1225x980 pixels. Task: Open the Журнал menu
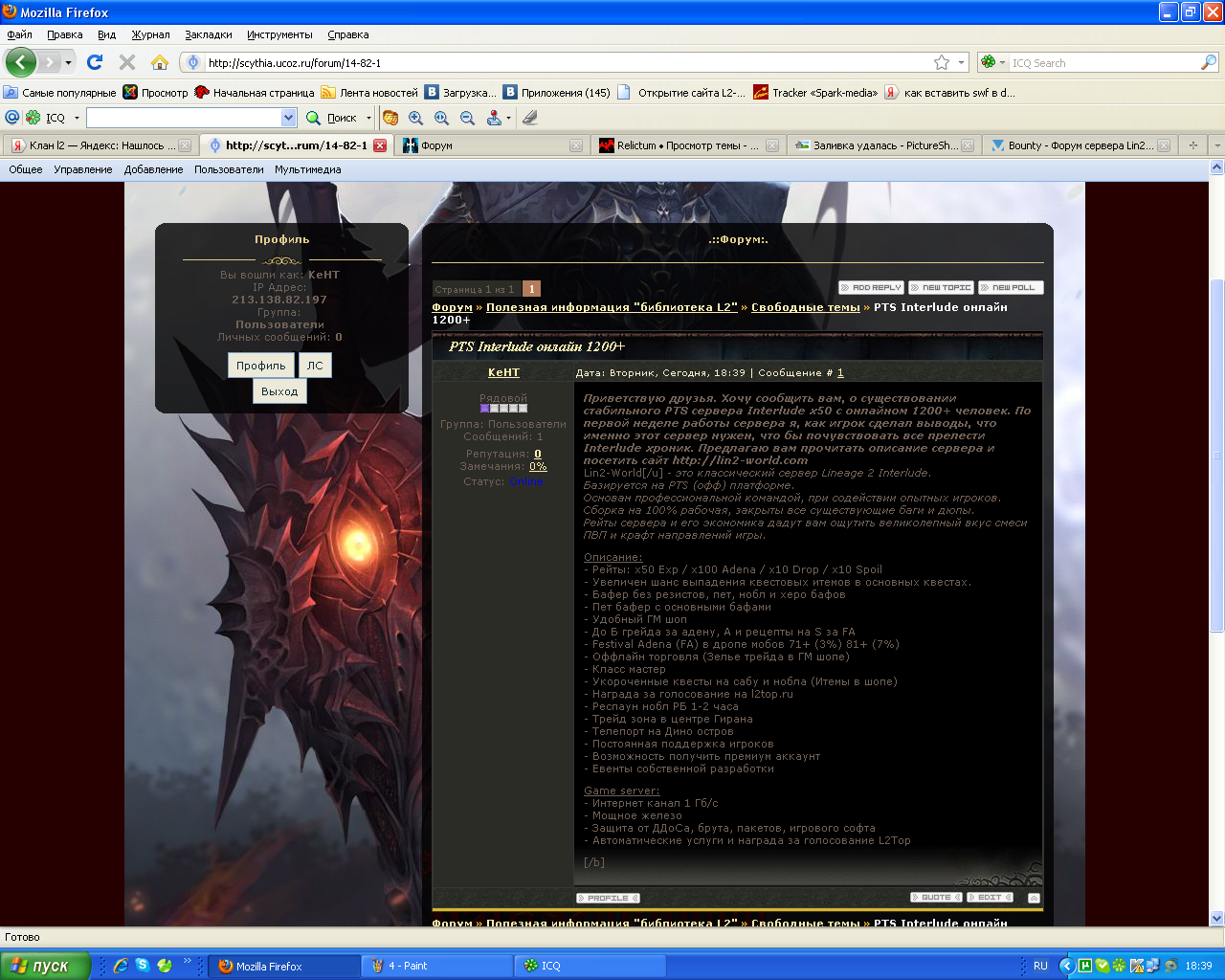click(x=150, y=34)
